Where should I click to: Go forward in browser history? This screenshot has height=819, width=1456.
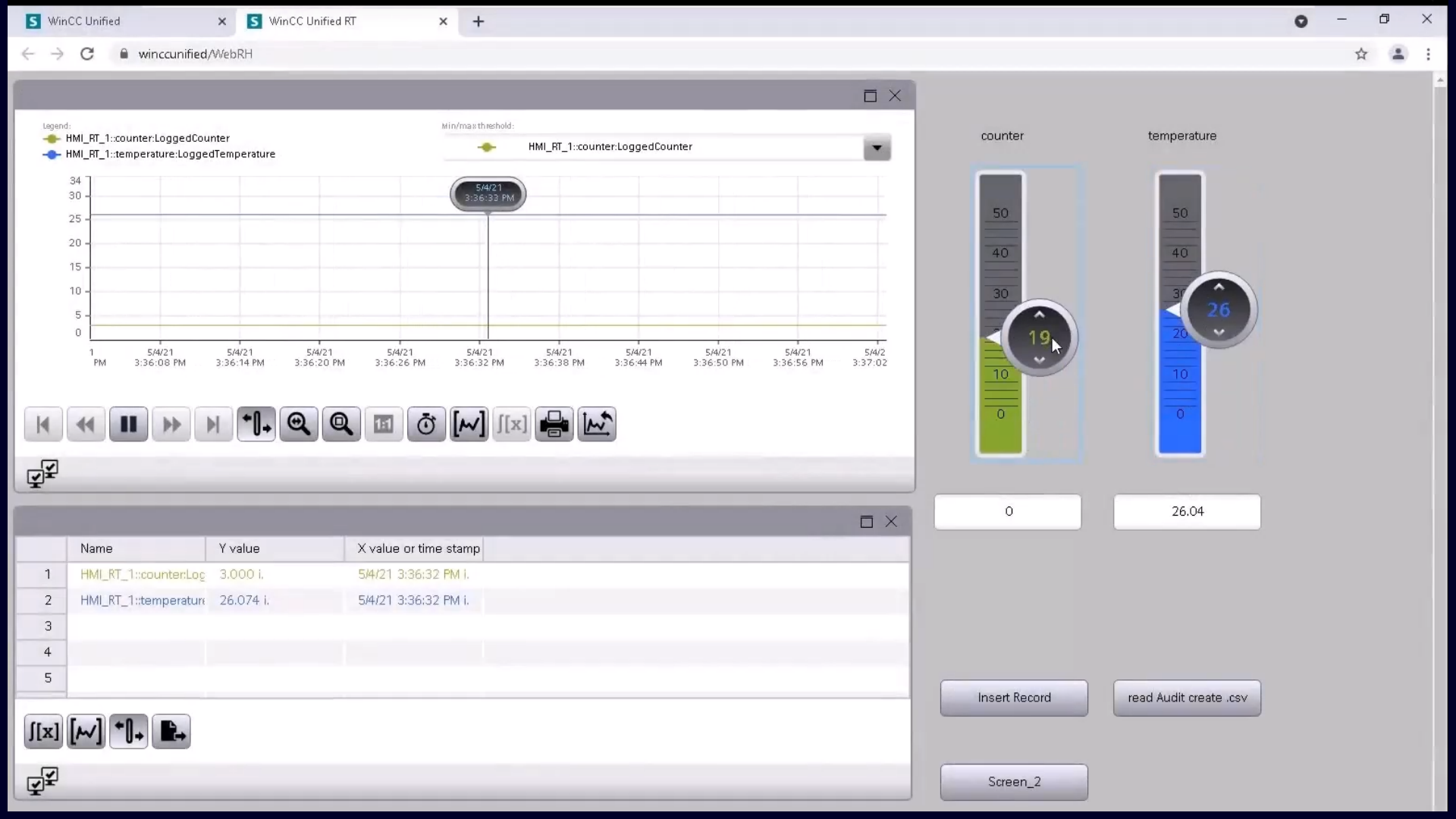[x=57, y=54]
